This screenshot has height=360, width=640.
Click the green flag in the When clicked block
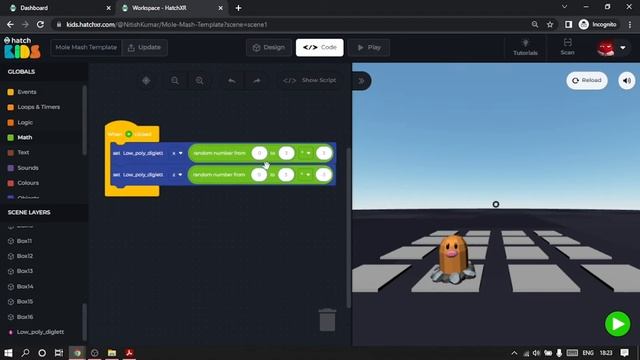point(129,134)
